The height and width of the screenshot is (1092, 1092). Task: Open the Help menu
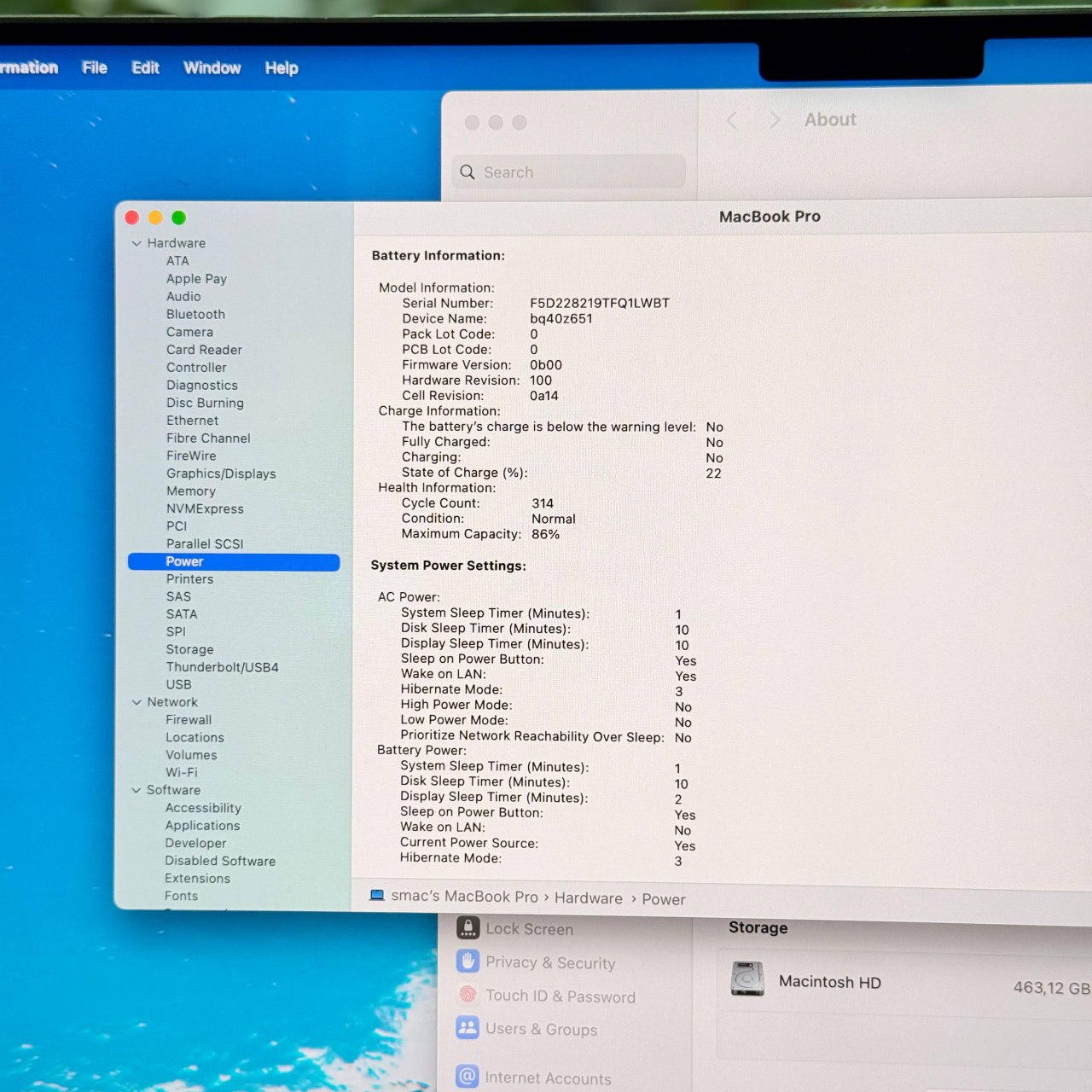coord(281,67)
